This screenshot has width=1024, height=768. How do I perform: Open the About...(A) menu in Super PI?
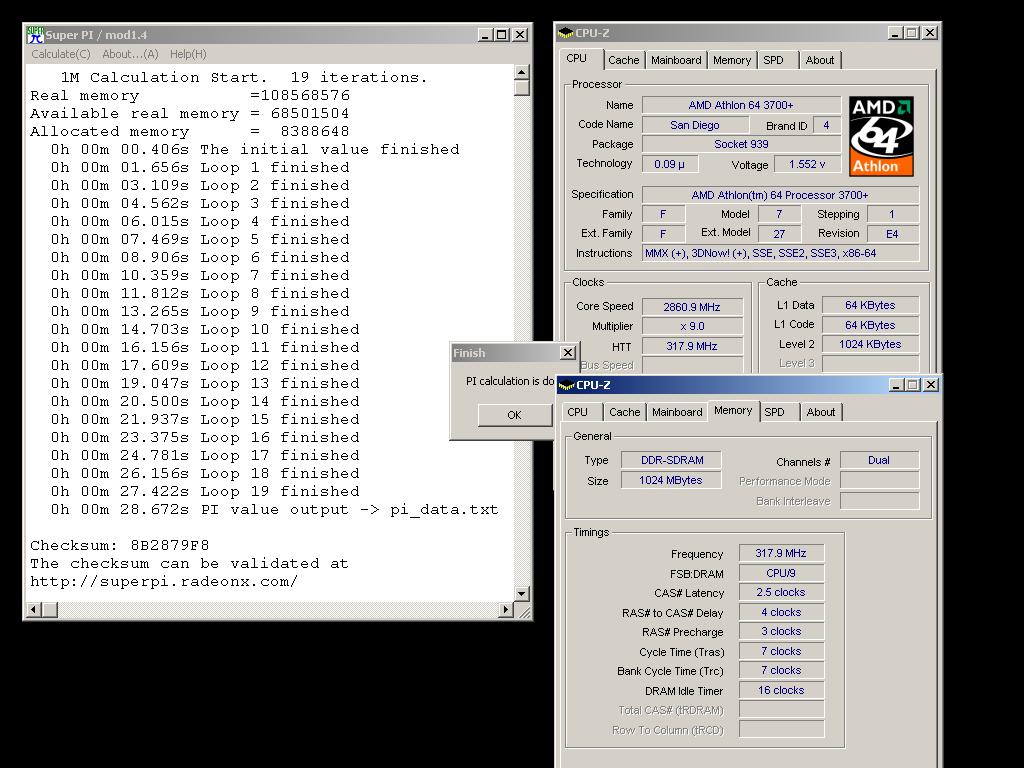coord(130,54)
